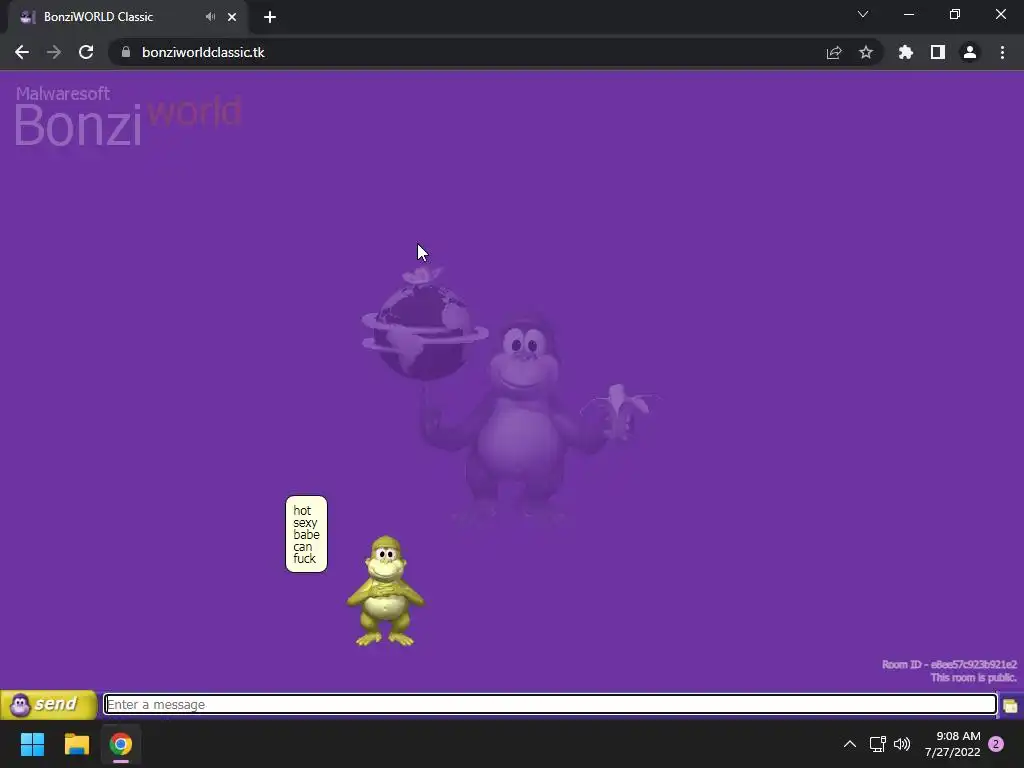Restore down the Chrome window
This screenshot has width=1024, height=768.
(955, 14)
